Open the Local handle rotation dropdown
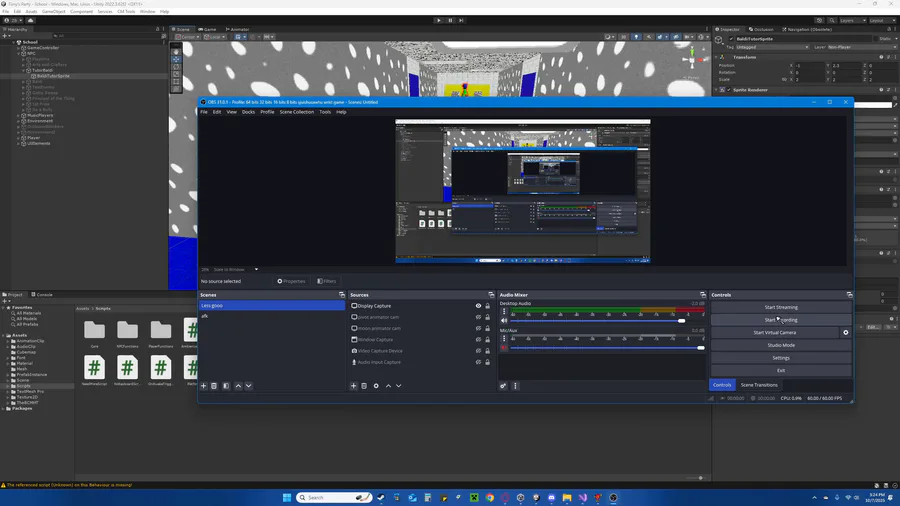The image size is (900, 506). point(214,37)
